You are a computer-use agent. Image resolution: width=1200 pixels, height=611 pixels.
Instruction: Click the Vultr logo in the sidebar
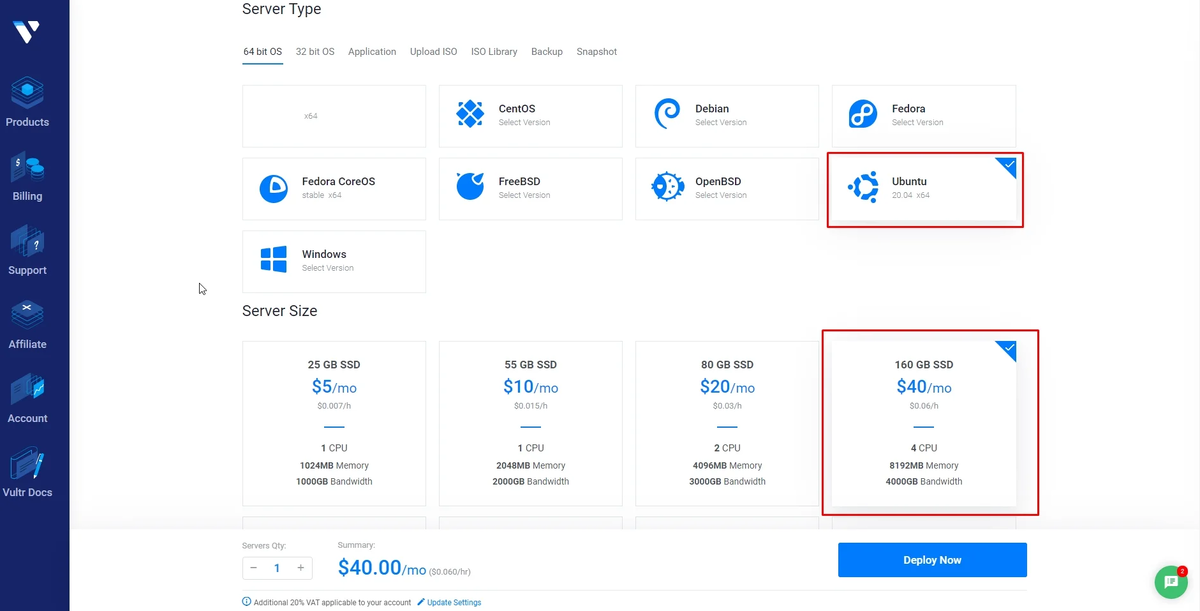tap(27, 31)
